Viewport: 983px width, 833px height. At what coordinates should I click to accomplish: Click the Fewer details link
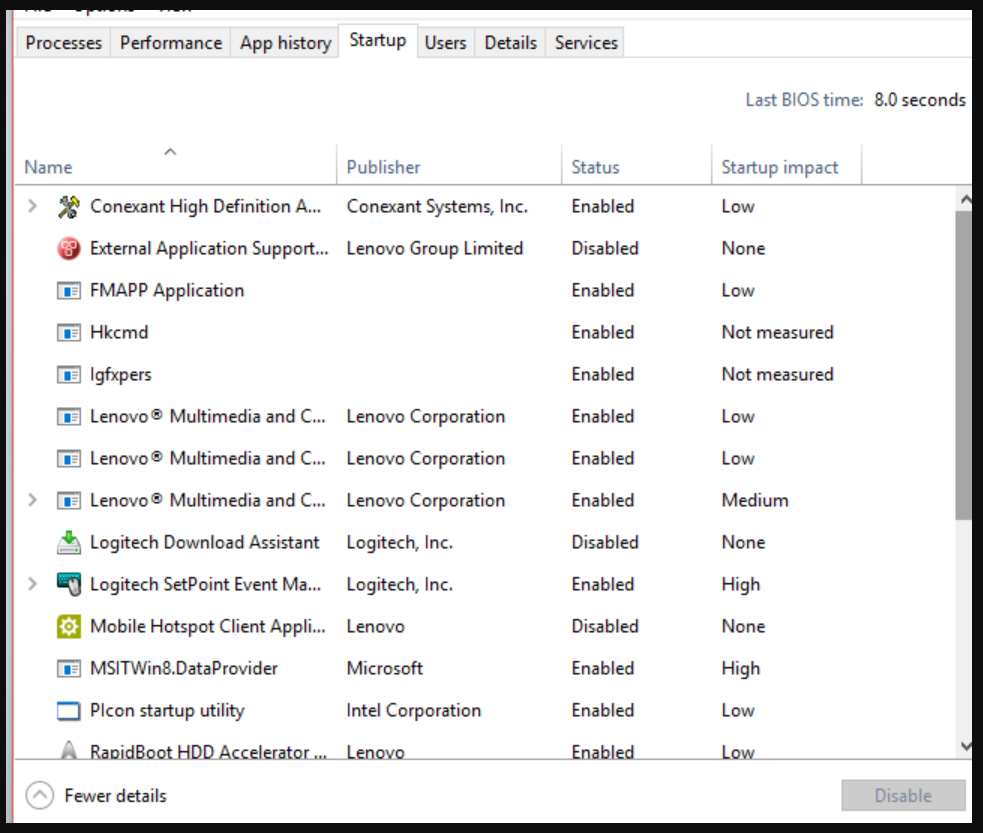point(115,795)
